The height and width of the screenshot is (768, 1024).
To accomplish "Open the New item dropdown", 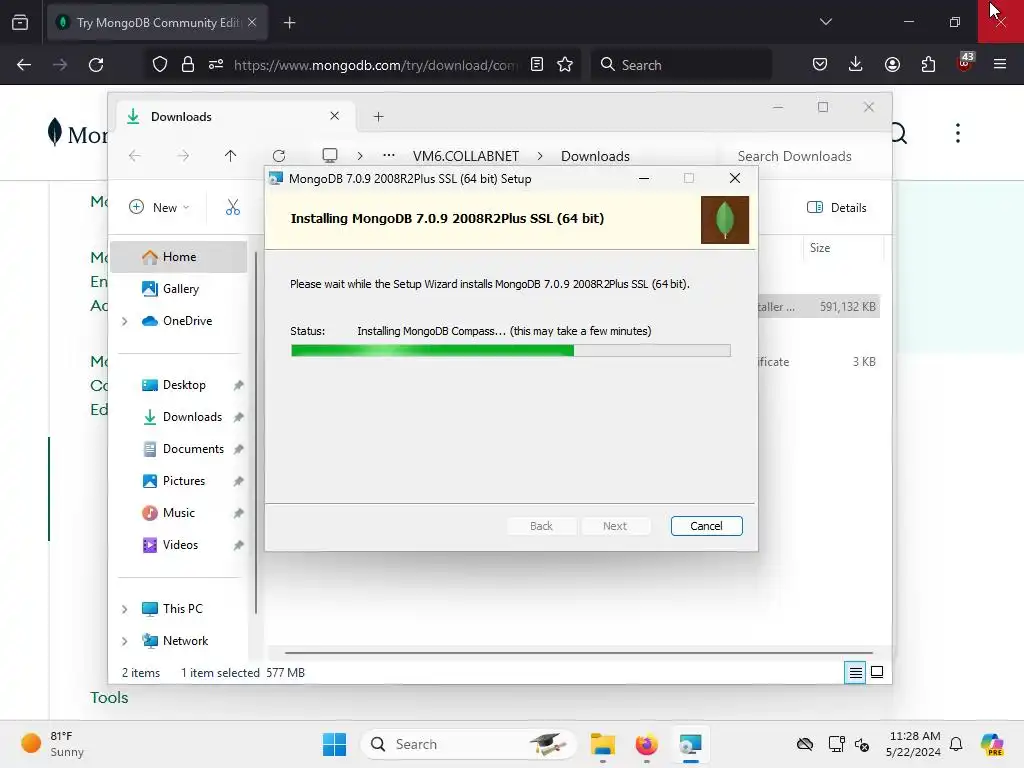I will 159,207.
